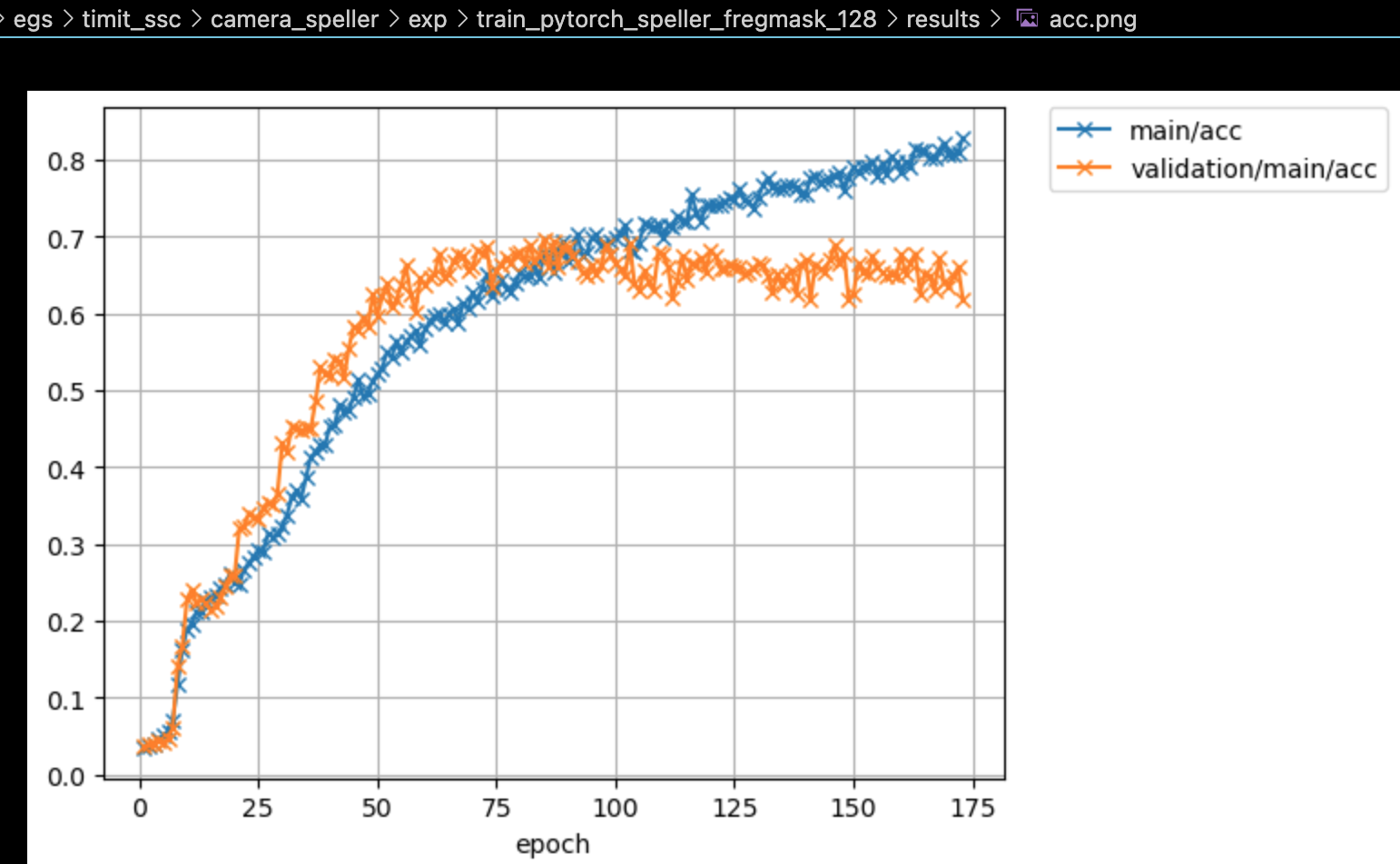Click the orange legend line marker
This screenshot has width=1400, height=864.
1084,168
